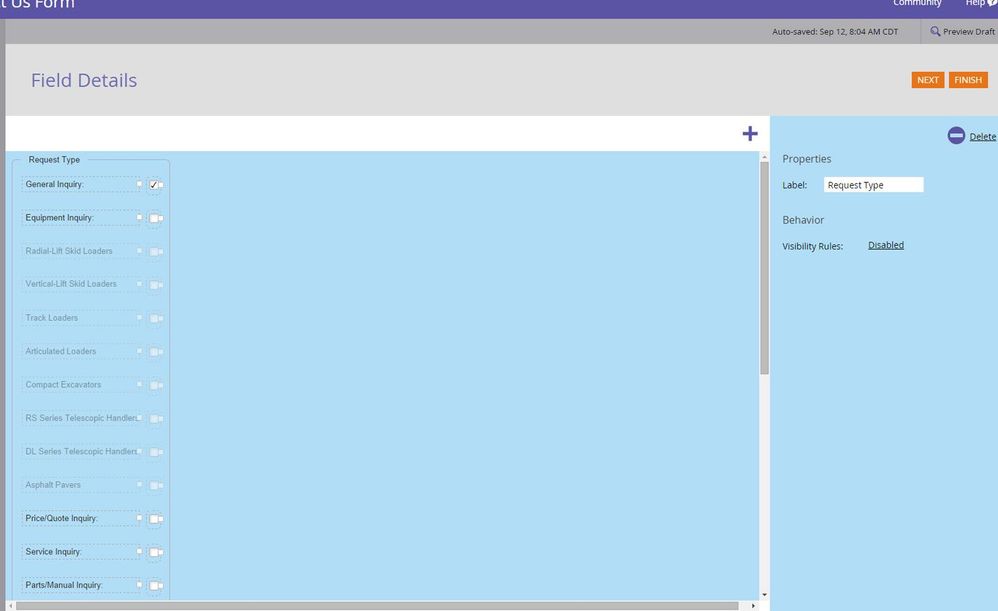Click into the Label text field
Image resolution: width=998 pixels, height=611 pixels.
pos(873,185)
